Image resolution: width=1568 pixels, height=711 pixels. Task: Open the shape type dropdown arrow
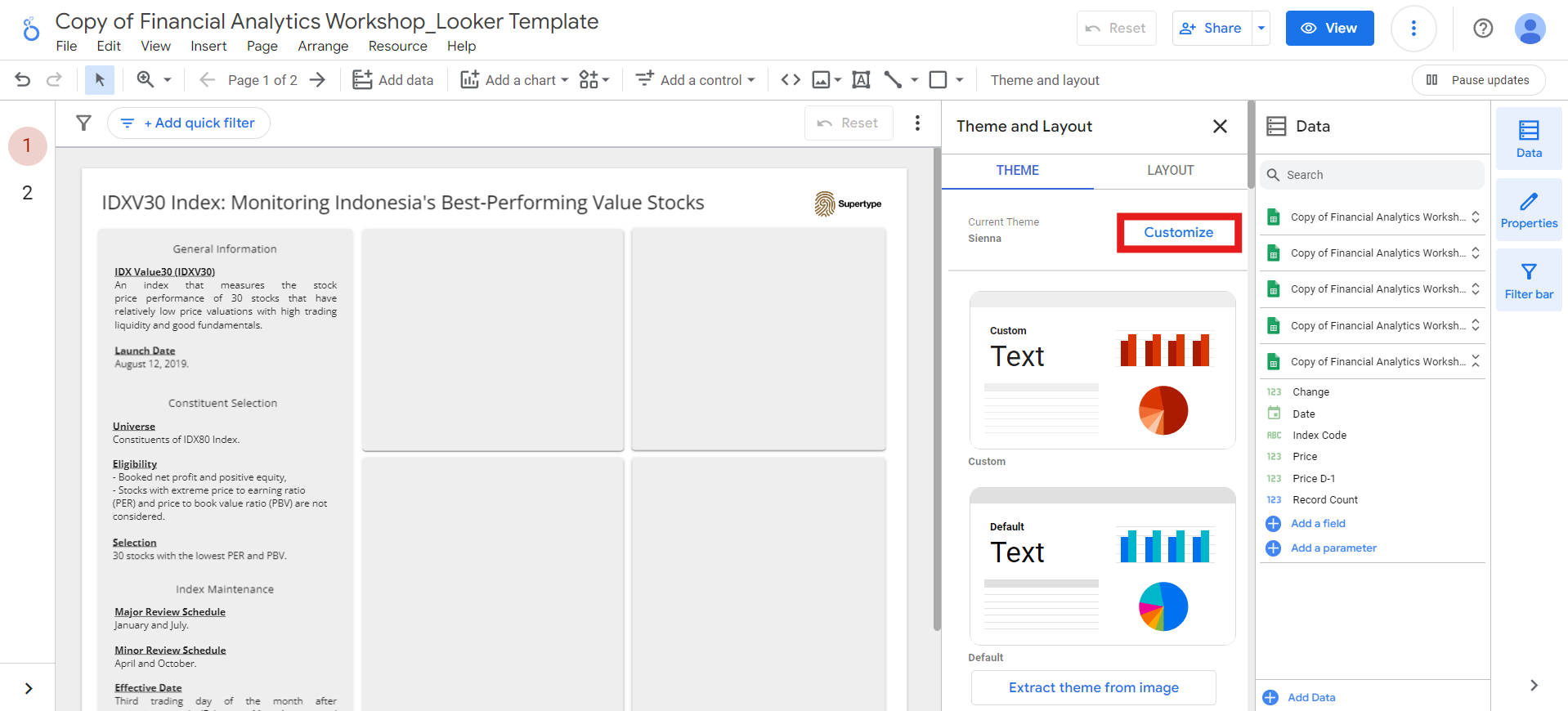point(960,80)
